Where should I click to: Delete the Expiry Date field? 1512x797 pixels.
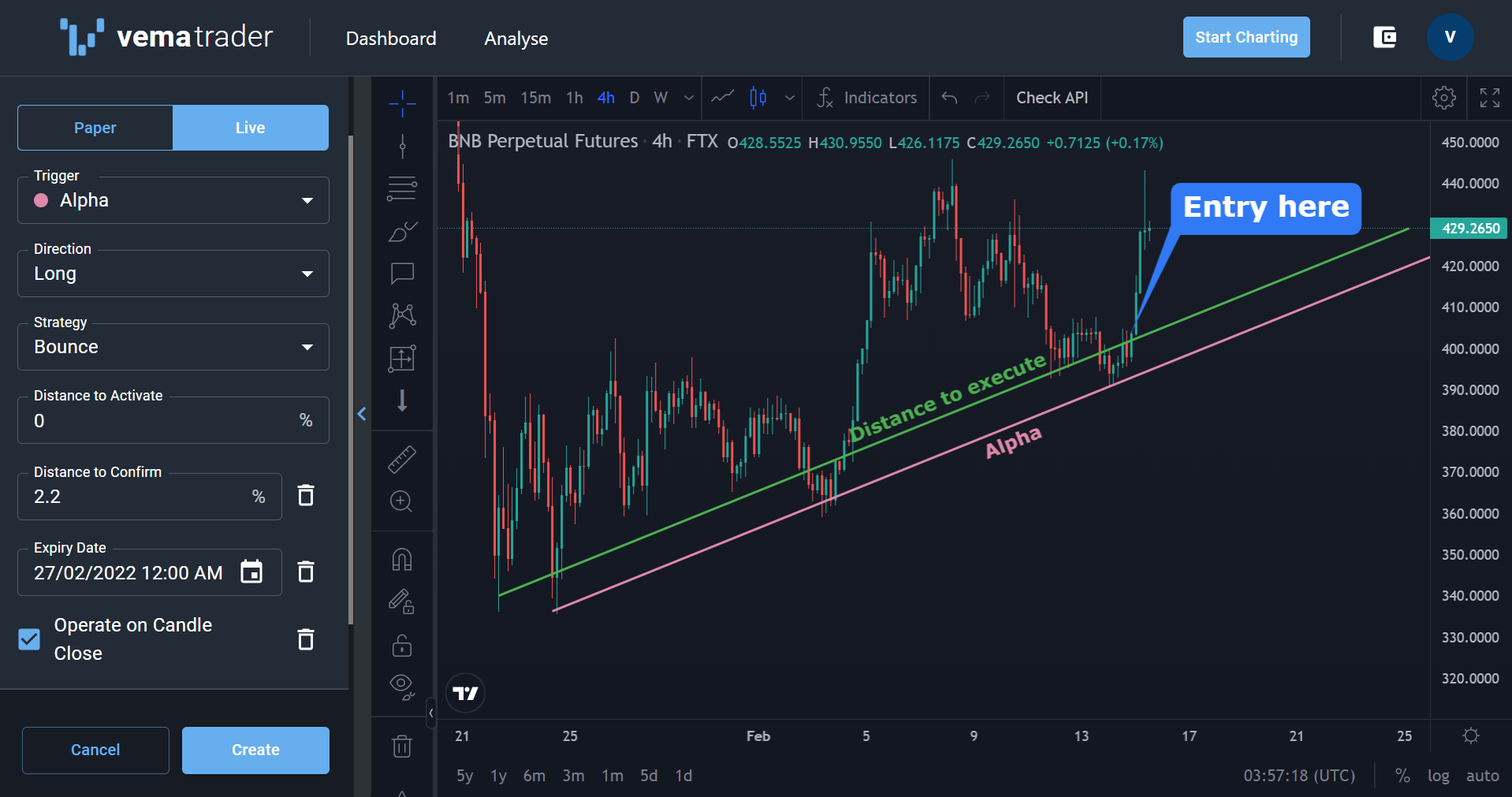coord(306,572)
